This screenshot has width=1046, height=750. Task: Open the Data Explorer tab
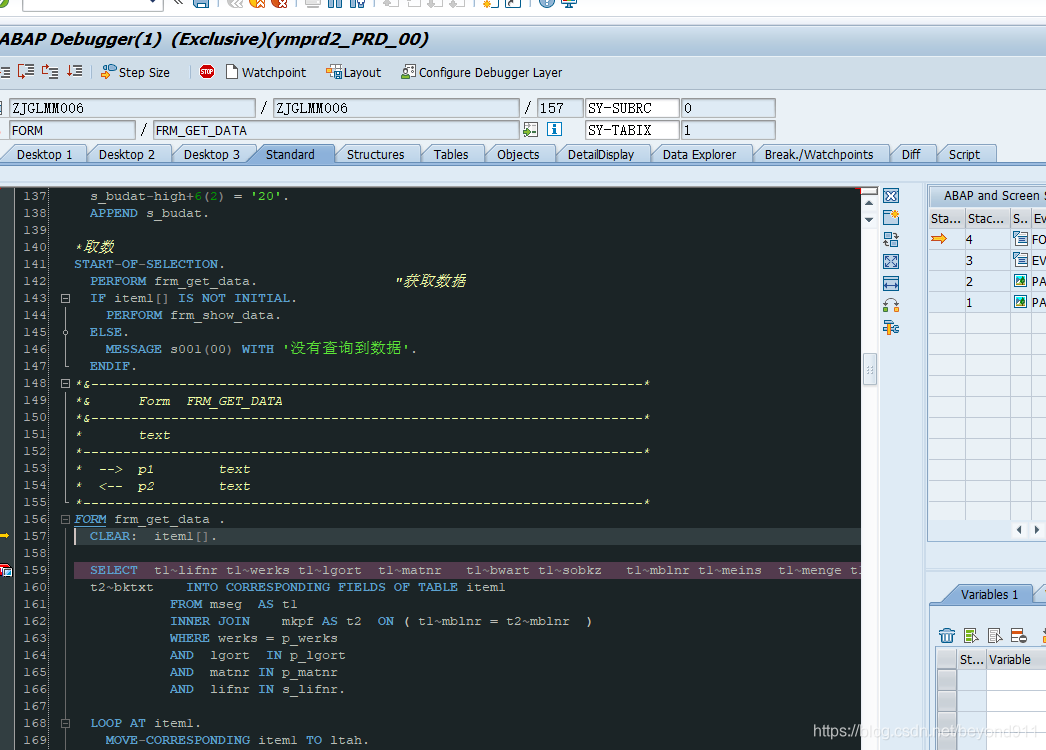point(699,154)
